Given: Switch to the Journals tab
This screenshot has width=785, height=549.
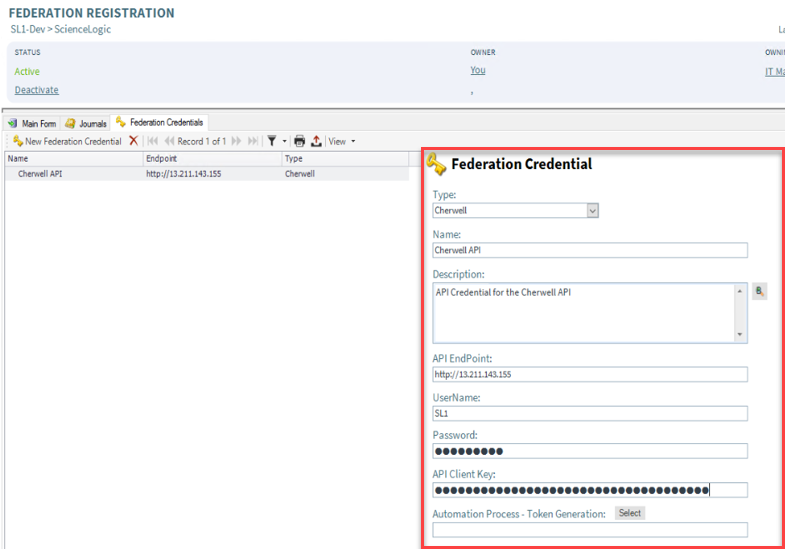Looking at the screenshot, I should click(86, 123).
